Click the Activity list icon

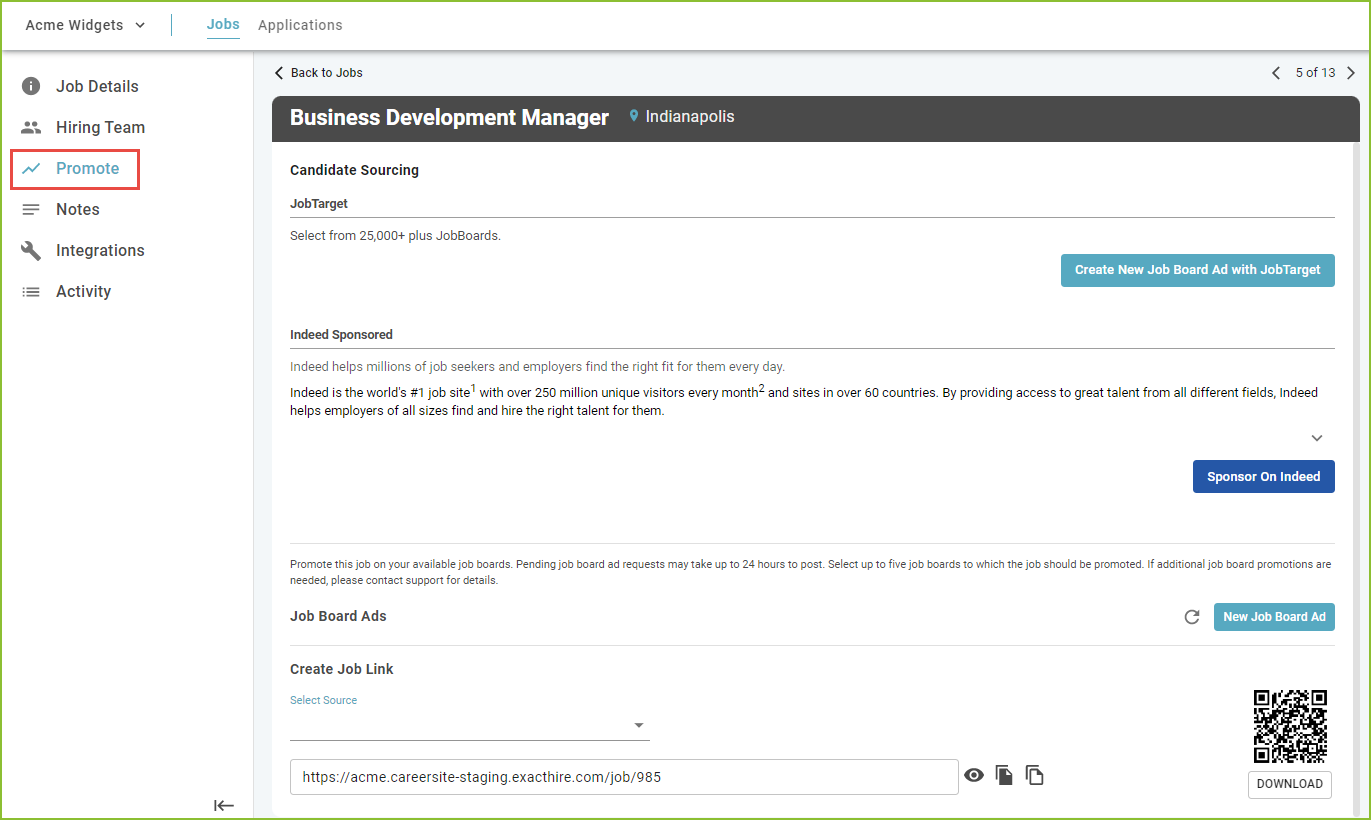[31, 292]
